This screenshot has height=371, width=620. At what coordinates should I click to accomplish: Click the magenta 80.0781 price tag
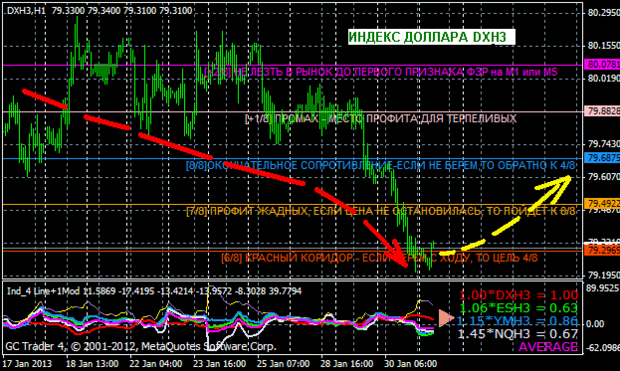pos(602,64)
